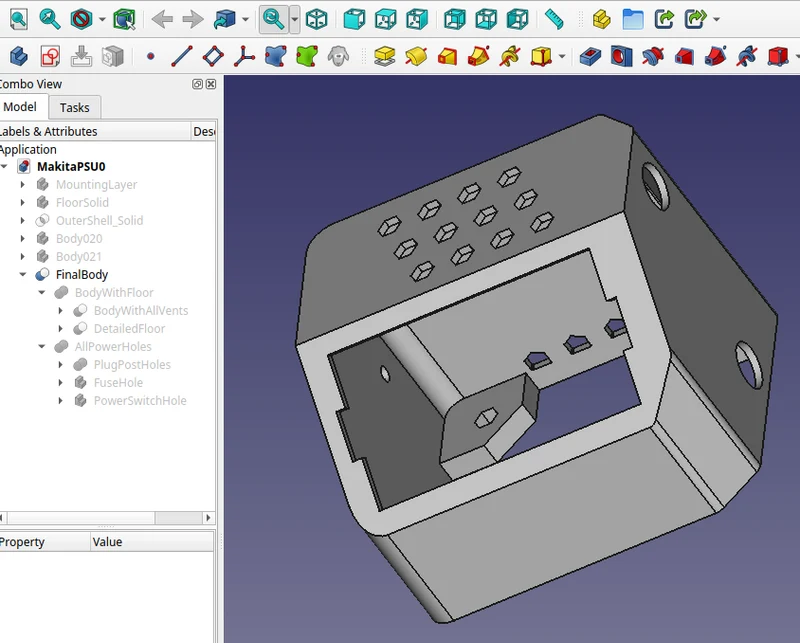
Task: Select the Pocket tool
Action: pos(590,56)
